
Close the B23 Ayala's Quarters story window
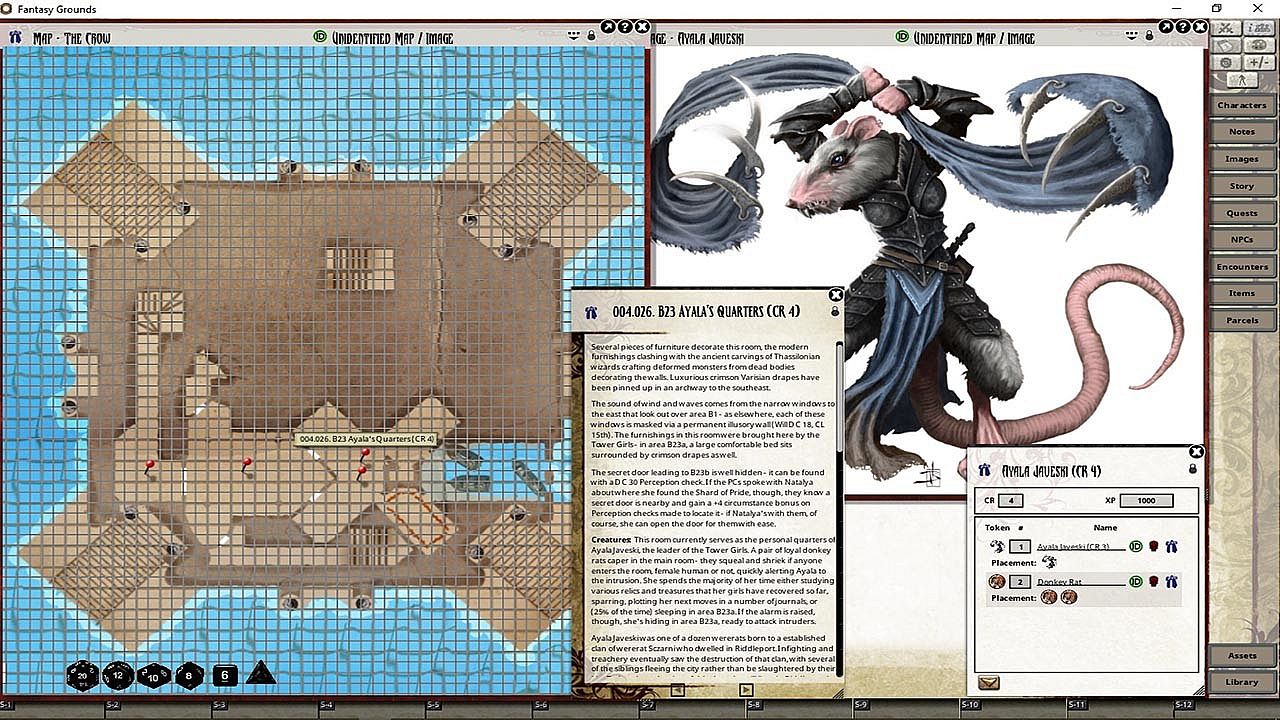click(836, 295)
